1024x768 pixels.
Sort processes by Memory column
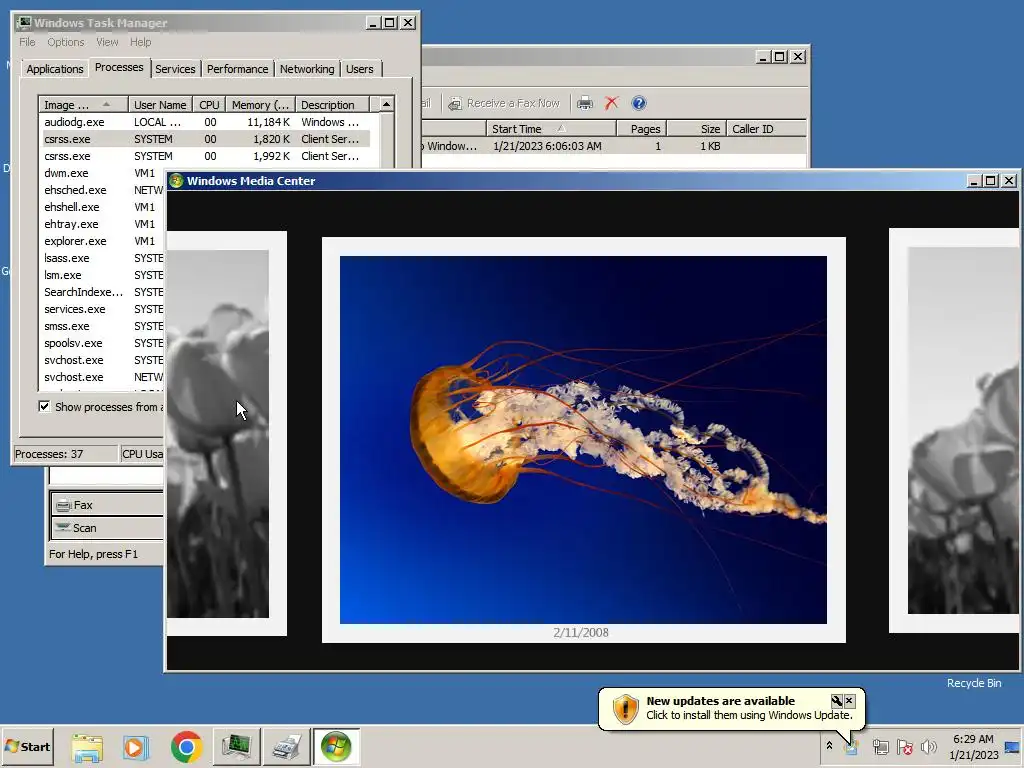coord(260,104)
